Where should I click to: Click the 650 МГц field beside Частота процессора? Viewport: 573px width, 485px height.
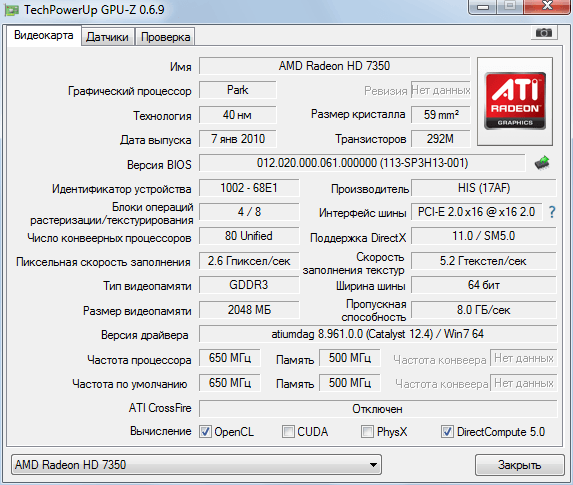pos(230,358)
